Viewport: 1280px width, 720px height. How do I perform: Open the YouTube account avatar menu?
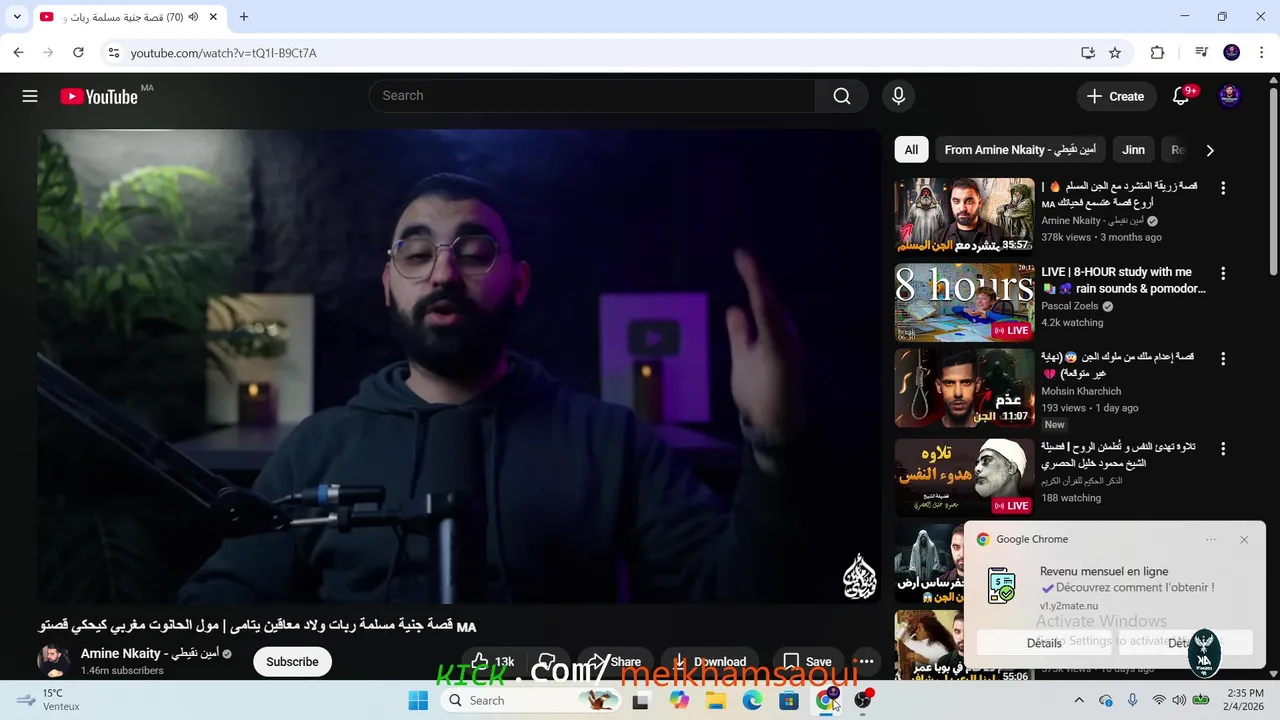[1229, 96]
